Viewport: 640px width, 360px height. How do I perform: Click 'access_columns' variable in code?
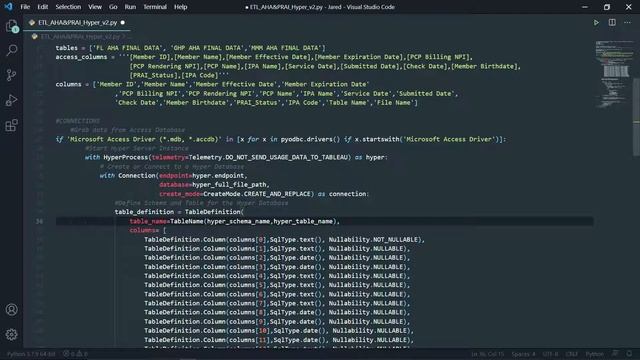coord(81,57)
